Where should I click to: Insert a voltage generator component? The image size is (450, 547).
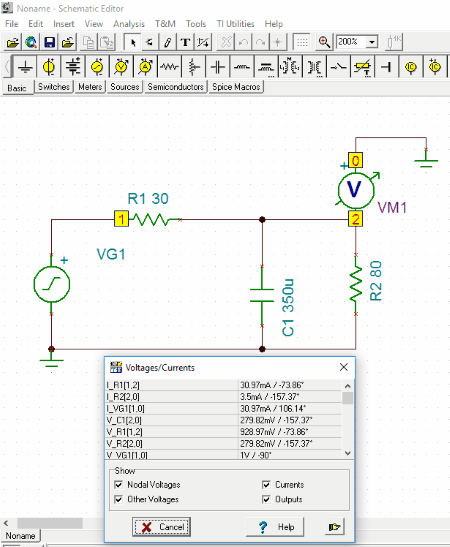coord(97,66)
